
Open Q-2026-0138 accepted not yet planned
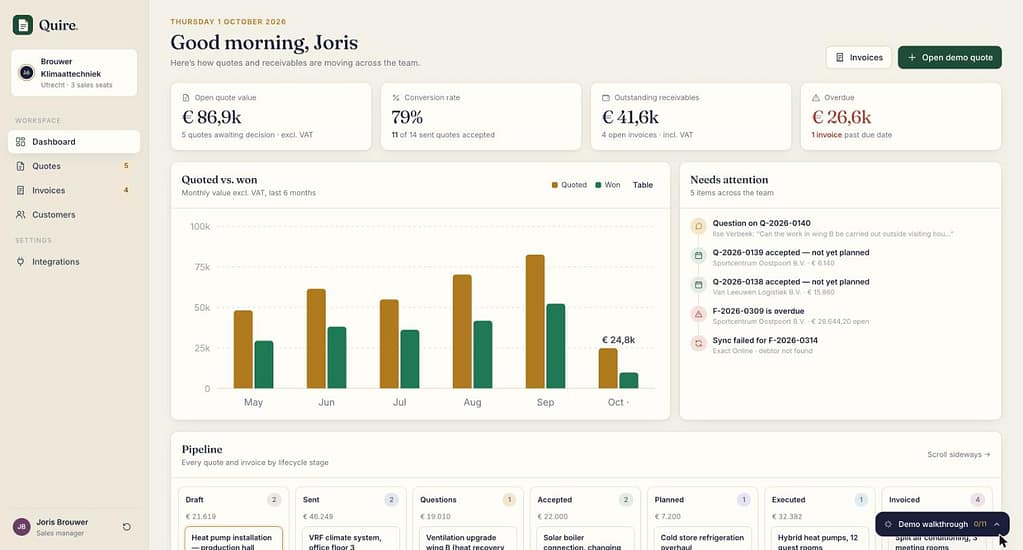840,286
